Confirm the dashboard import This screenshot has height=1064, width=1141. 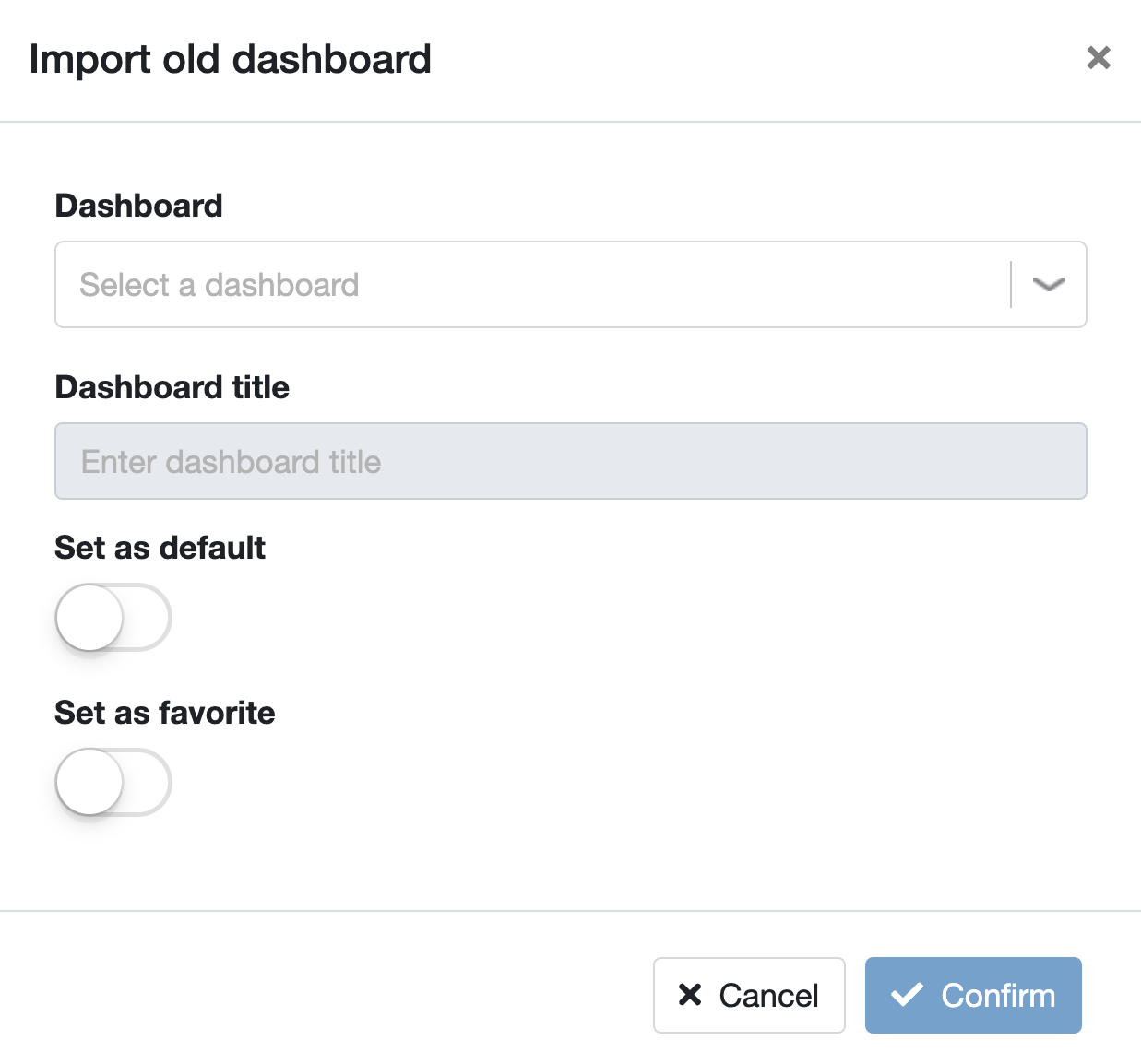[x=973, y=995]
